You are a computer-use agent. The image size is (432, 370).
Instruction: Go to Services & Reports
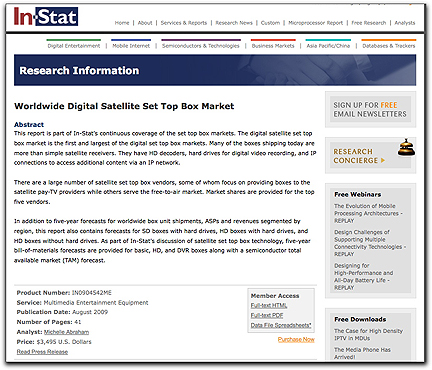[x=184, y=23]
